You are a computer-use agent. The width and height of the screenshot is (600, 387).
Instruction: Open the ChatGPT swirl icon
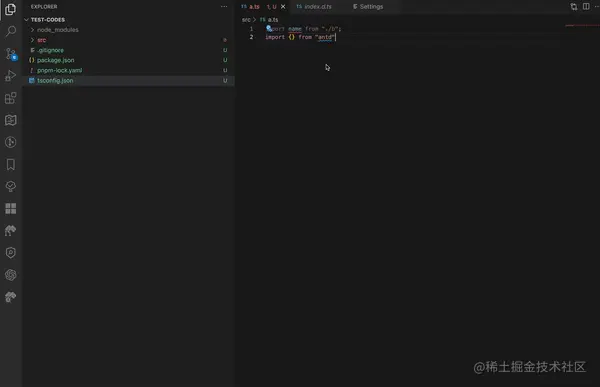[11, 275]
